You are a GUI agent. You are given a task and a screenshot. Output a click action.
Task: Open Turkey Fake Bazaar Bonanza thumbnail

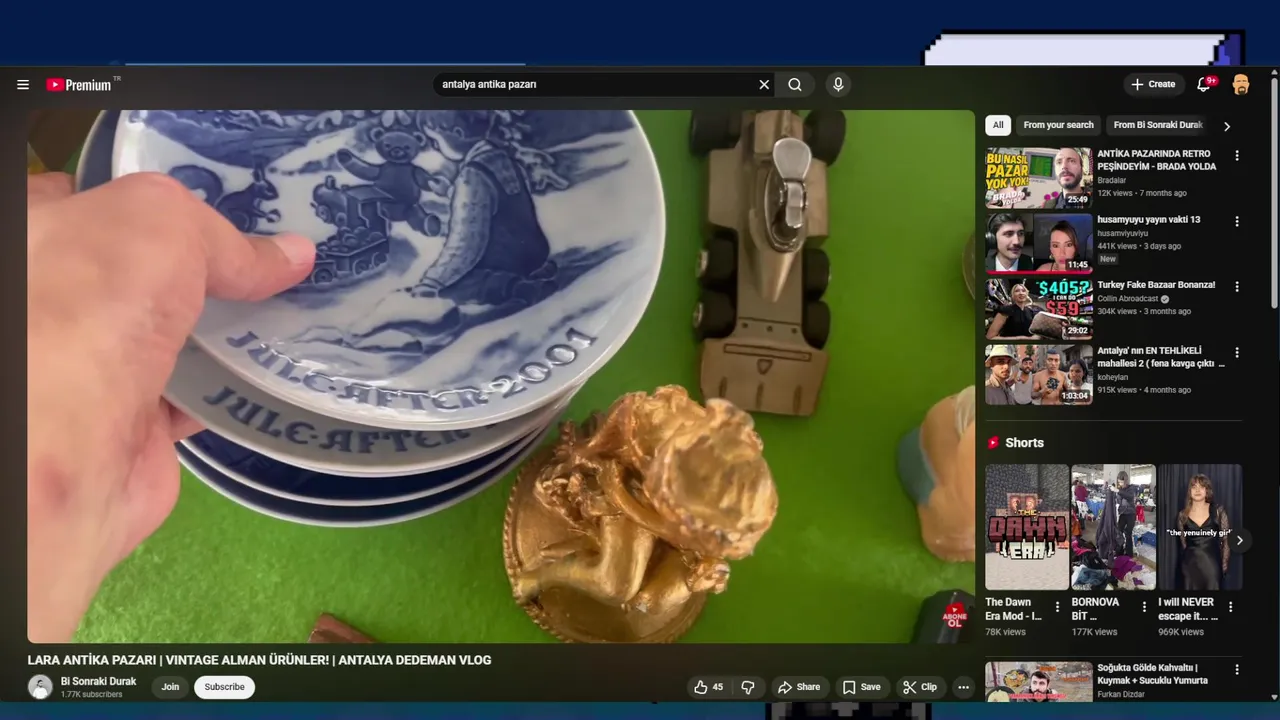(1039, 309)
